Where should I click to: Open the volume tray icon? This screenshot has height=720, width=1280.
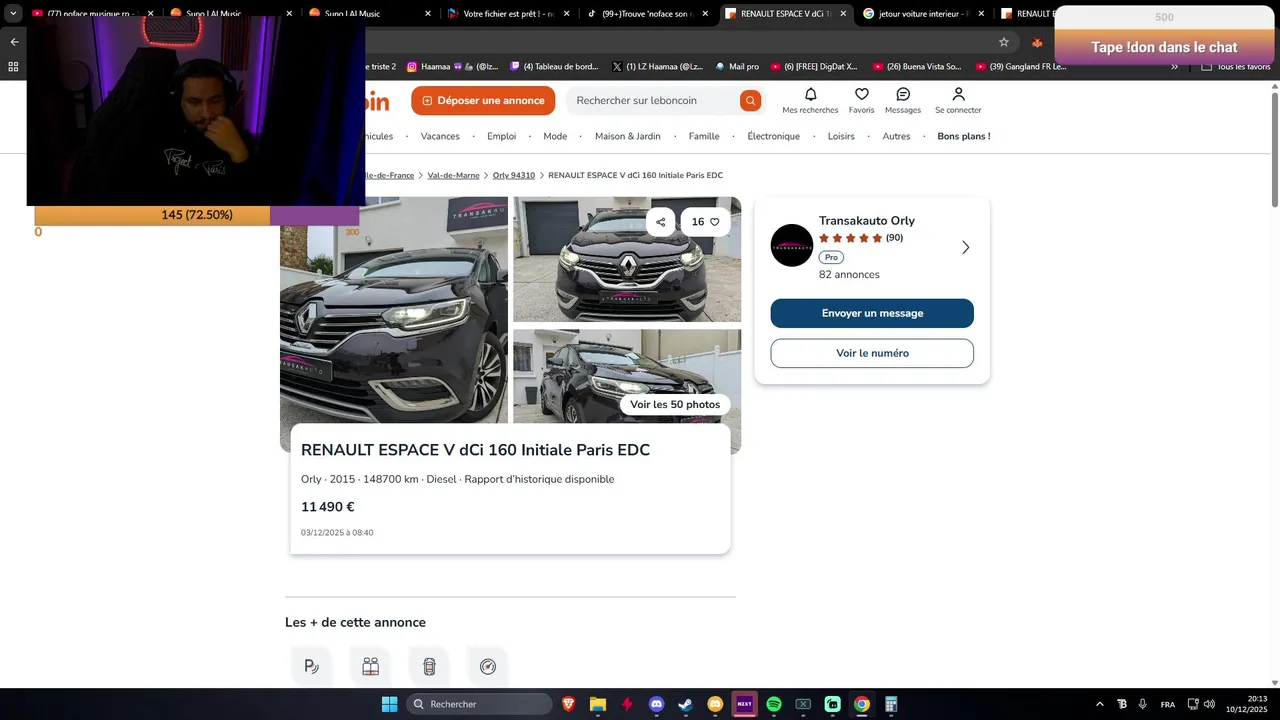point(1210,704)
